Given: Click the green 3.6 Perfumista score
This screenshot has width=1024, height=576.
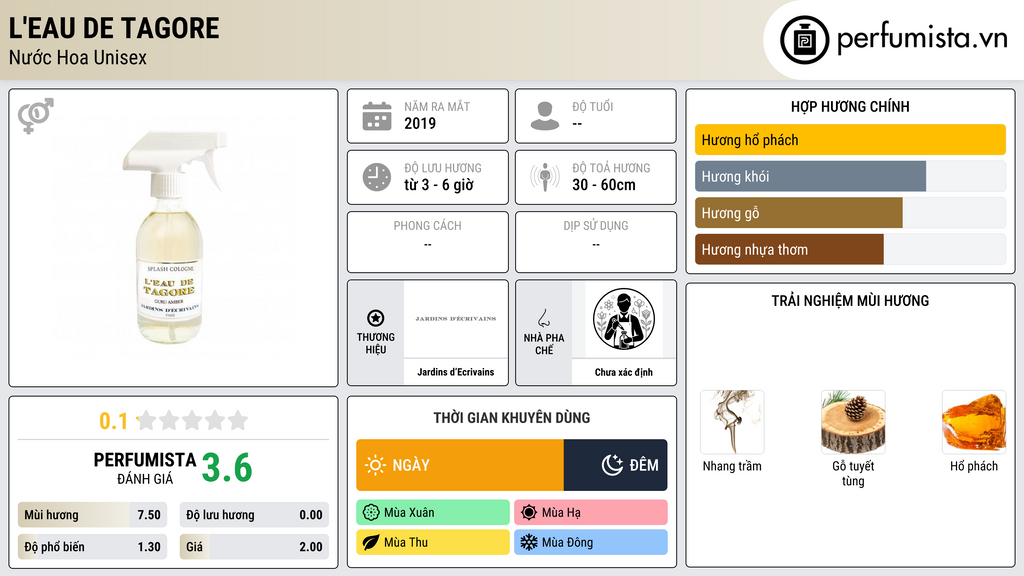Looking at the screenshot, I should [x=227, y=468].
